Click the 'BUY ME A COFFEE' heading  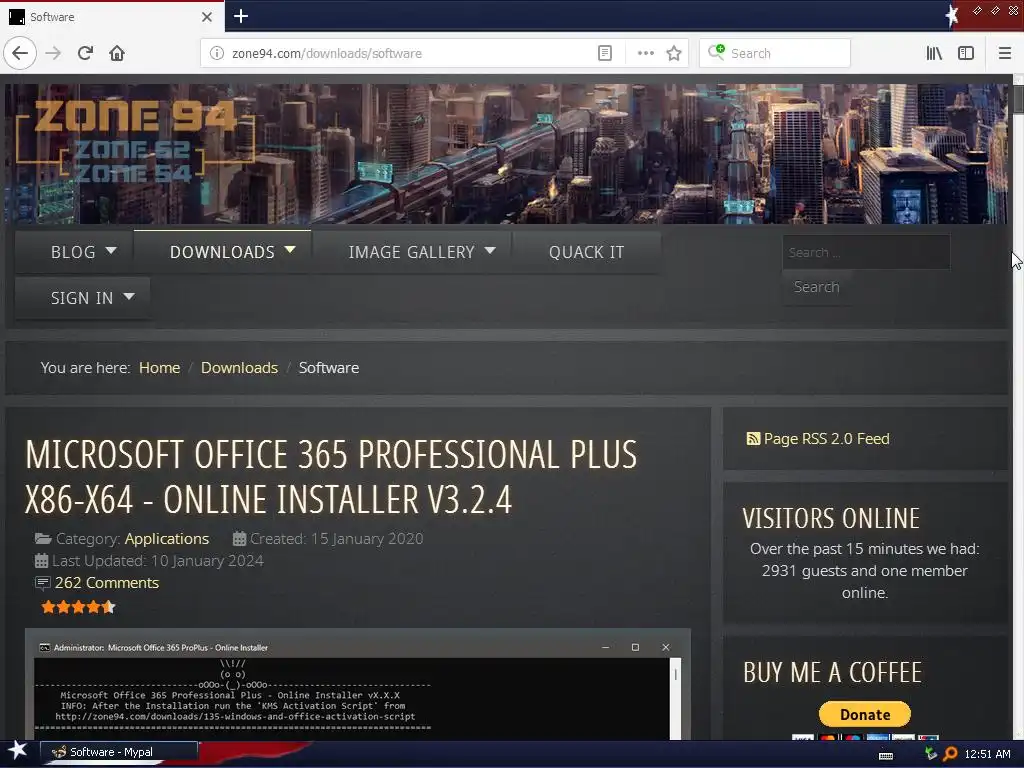(x=832, y=673)
